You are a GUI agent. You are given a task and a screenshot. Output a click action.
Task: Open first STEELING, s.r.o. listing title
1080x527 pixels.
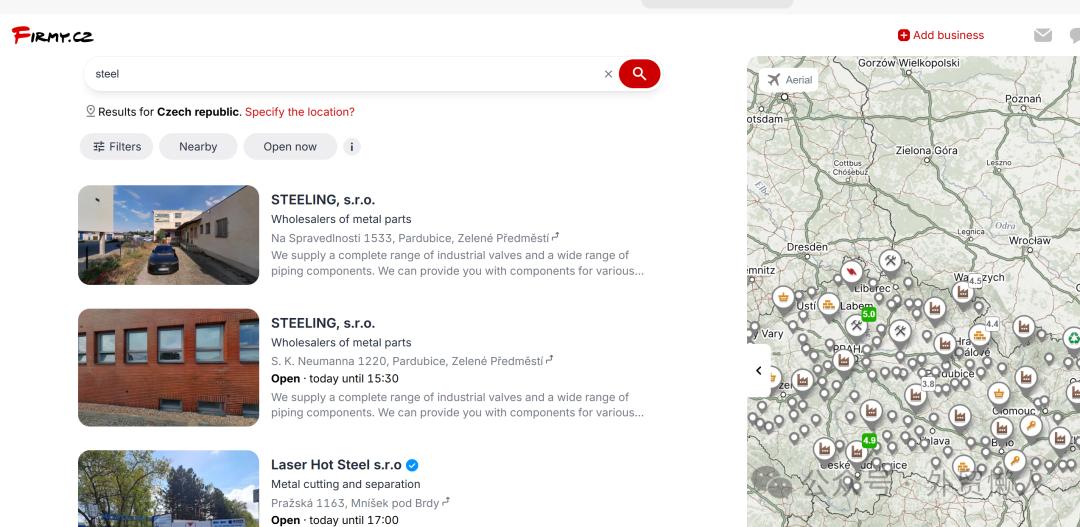click(x=322, y=200)
